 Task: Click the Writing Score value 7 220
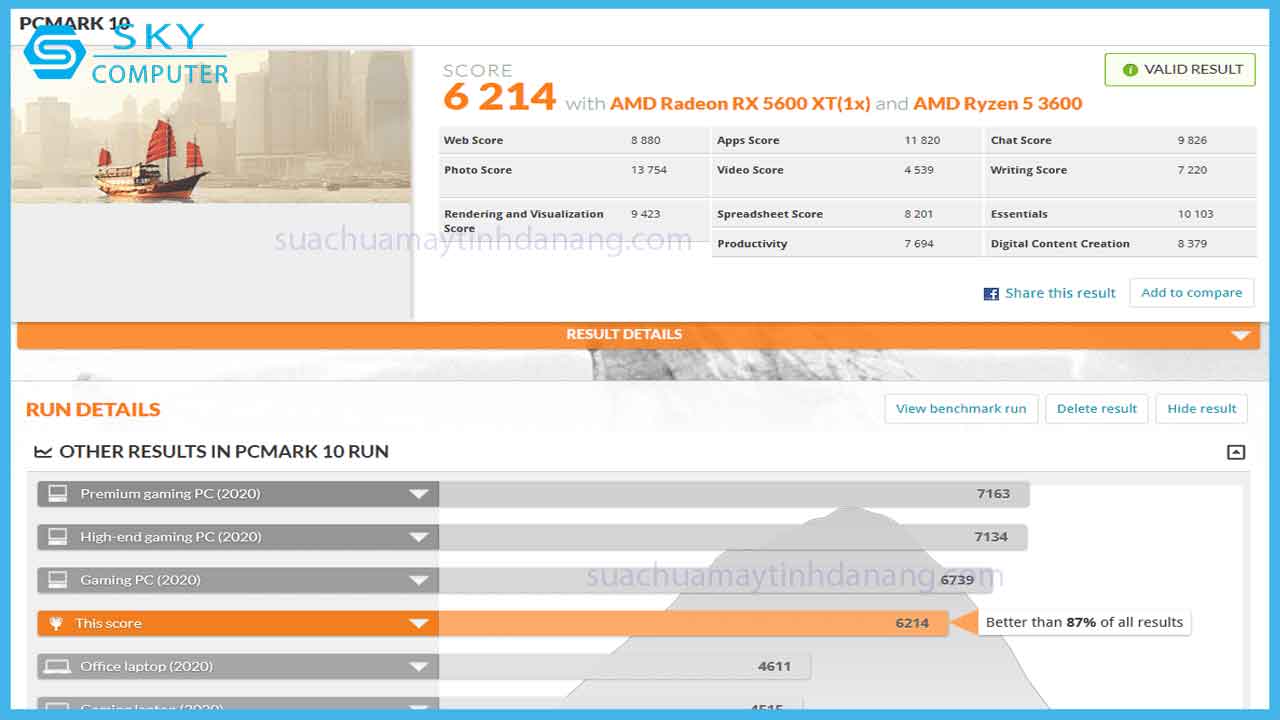click(x=1192, y=170)
